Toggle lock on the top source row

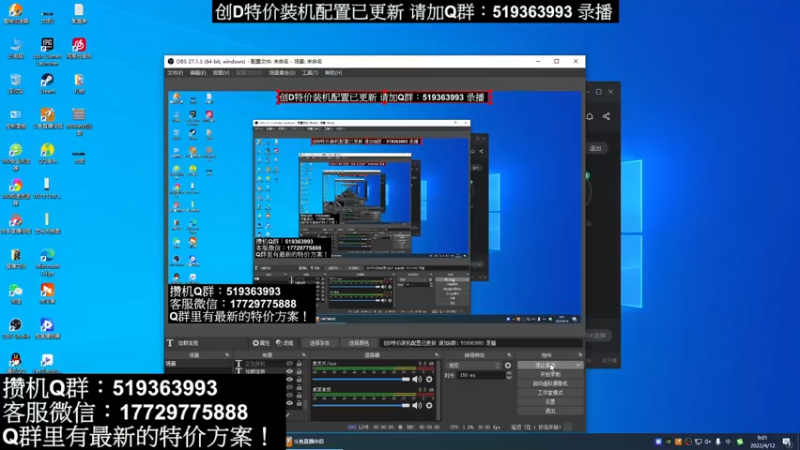[299, 364]
